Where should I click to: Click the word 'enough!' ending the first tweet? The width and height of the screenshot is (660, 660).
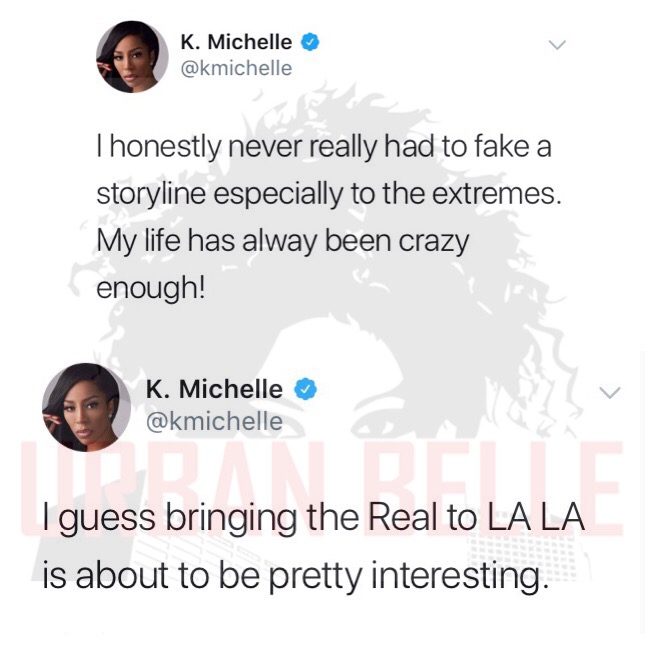point(152,289)
